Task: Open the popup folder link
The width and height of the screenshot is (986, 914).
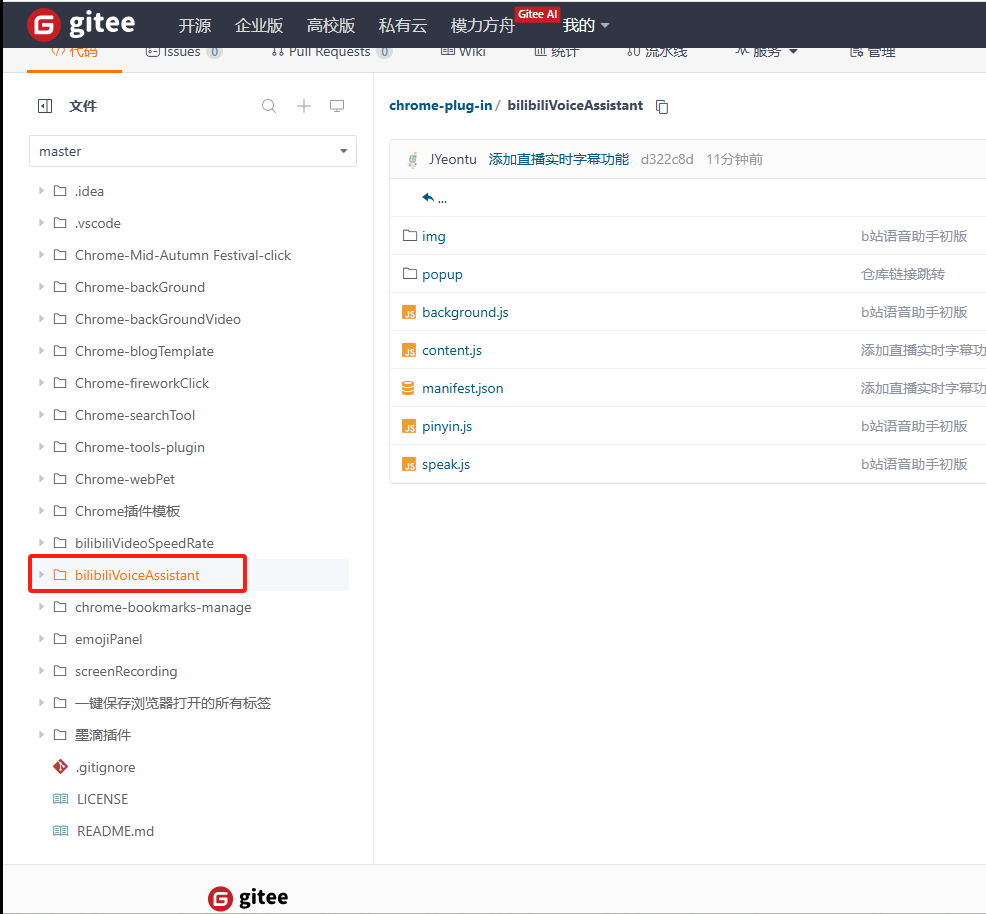Action: 442,274
